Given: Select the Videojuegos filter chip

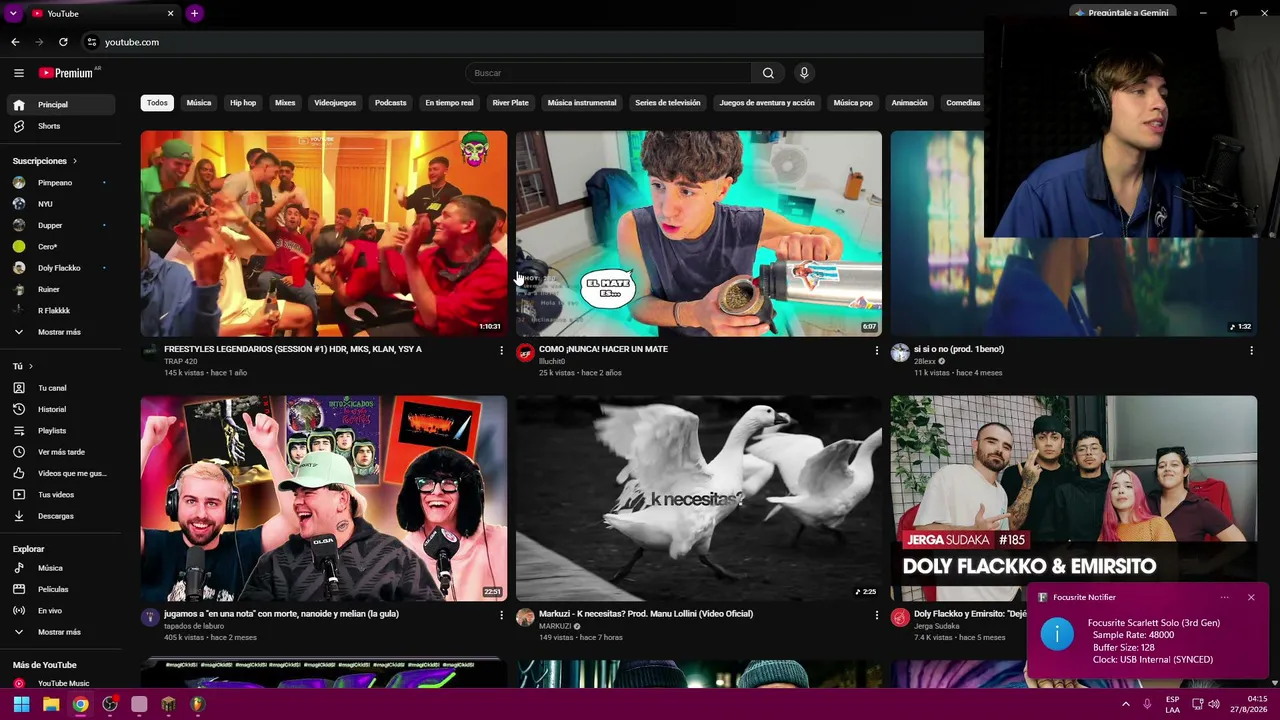Looking at the screenshot, I should [335, 103].
